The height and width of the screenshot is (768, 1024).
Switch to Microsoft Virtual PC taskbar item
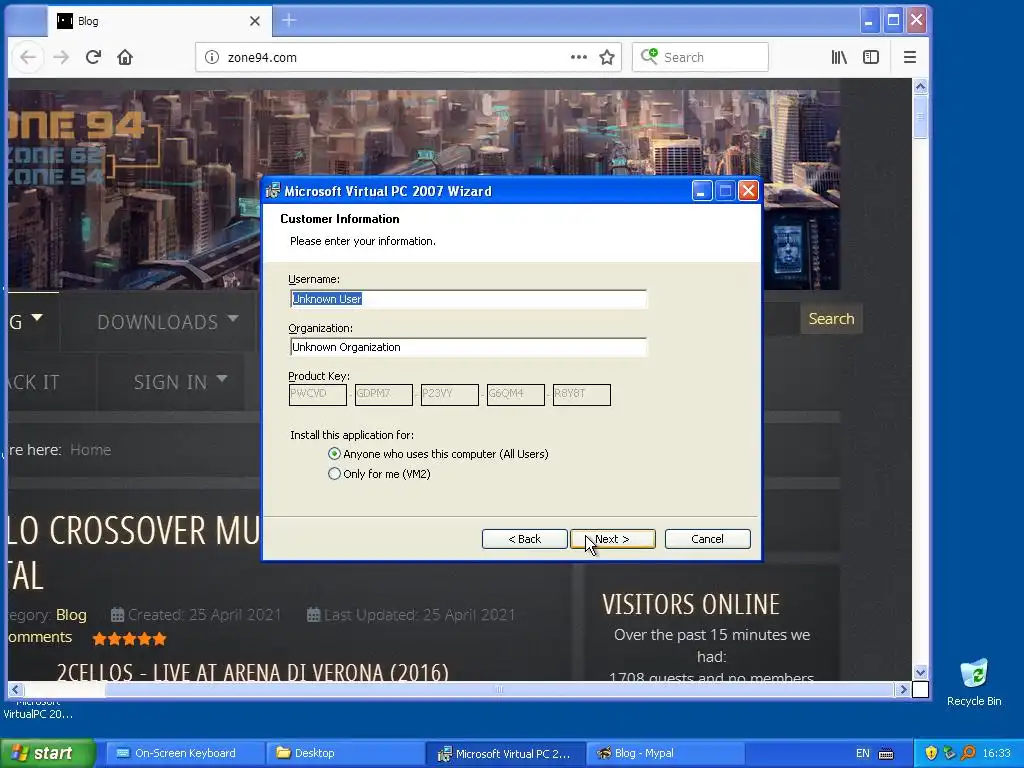coord(504,753)
